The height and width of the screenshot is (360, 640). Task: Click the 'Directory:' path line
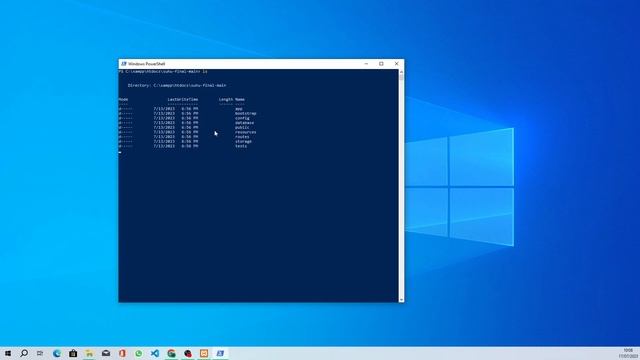tap(177, 86)
